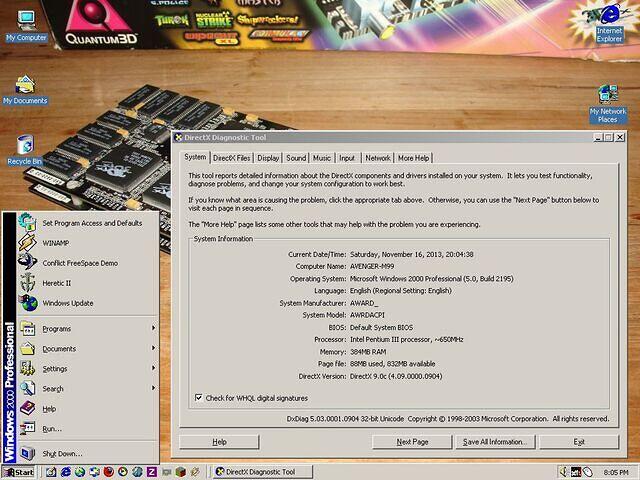
Task: Switch to the Display tab
Action: [268, 158]
